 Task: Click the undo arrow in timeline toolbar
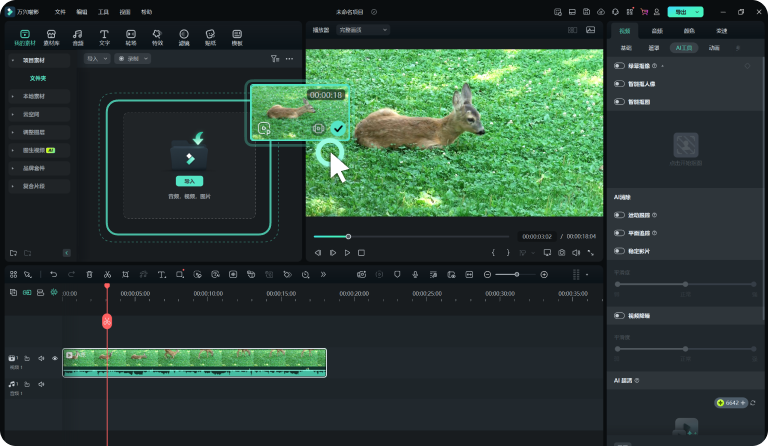[53, 274]
